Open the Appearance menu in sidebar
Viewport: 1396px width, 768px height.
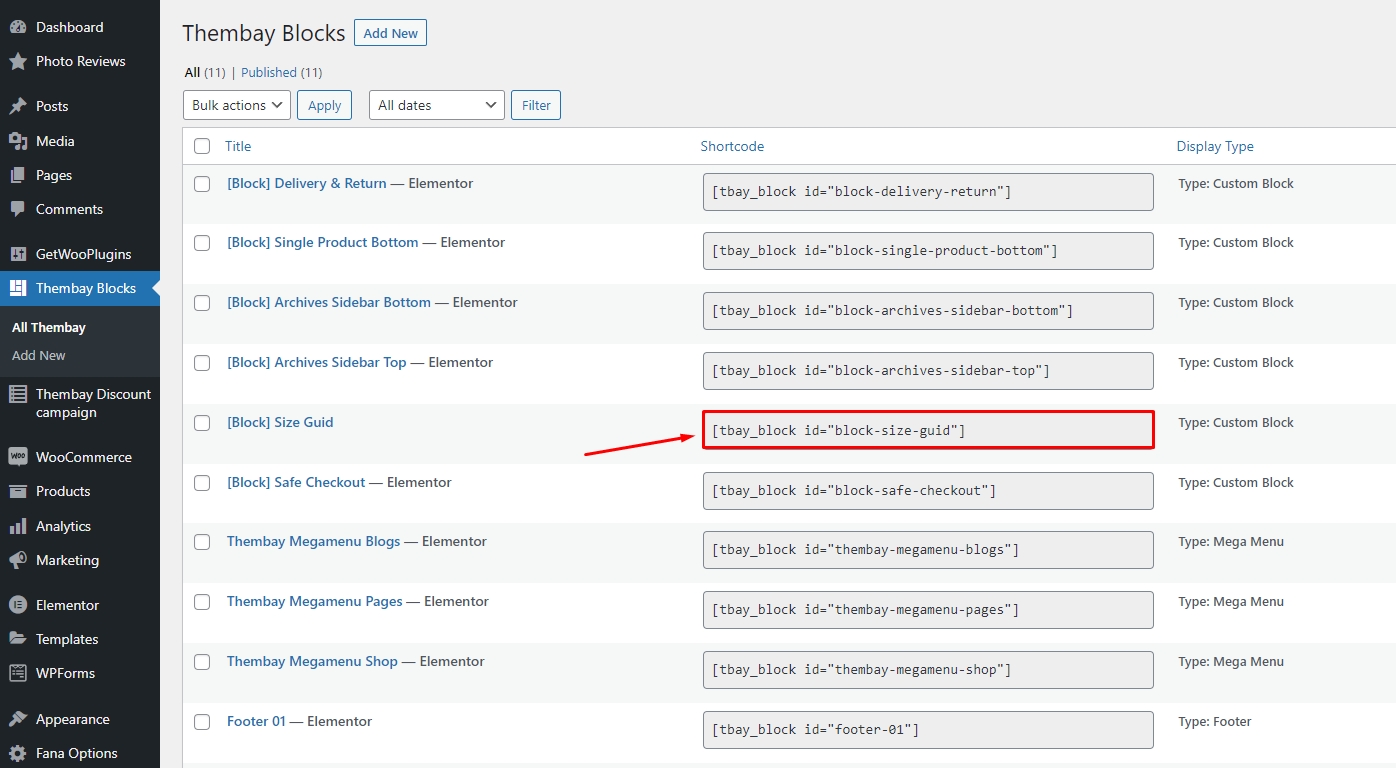72,719
